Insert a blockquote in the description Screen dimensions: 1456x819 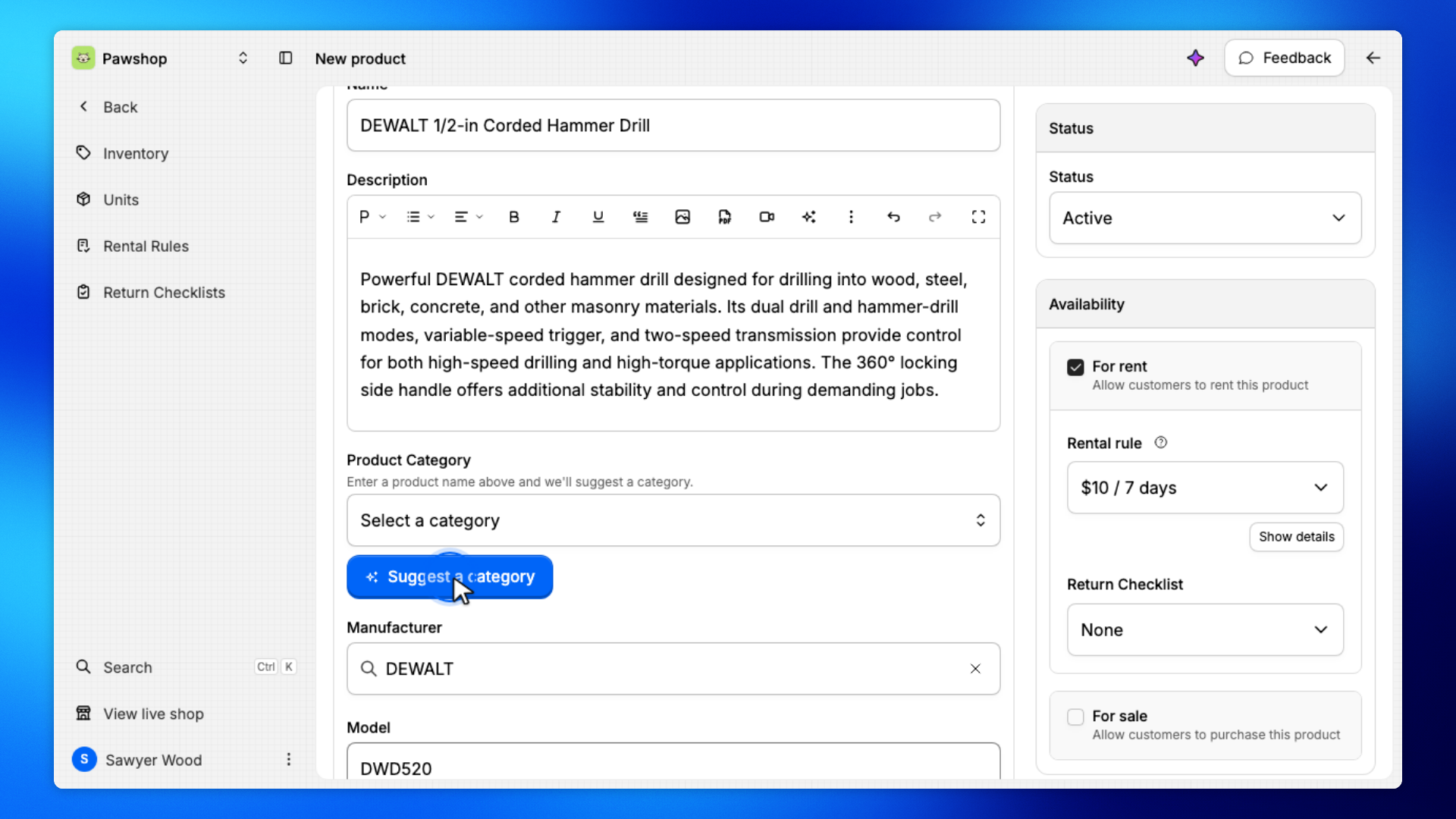(641, 217)
